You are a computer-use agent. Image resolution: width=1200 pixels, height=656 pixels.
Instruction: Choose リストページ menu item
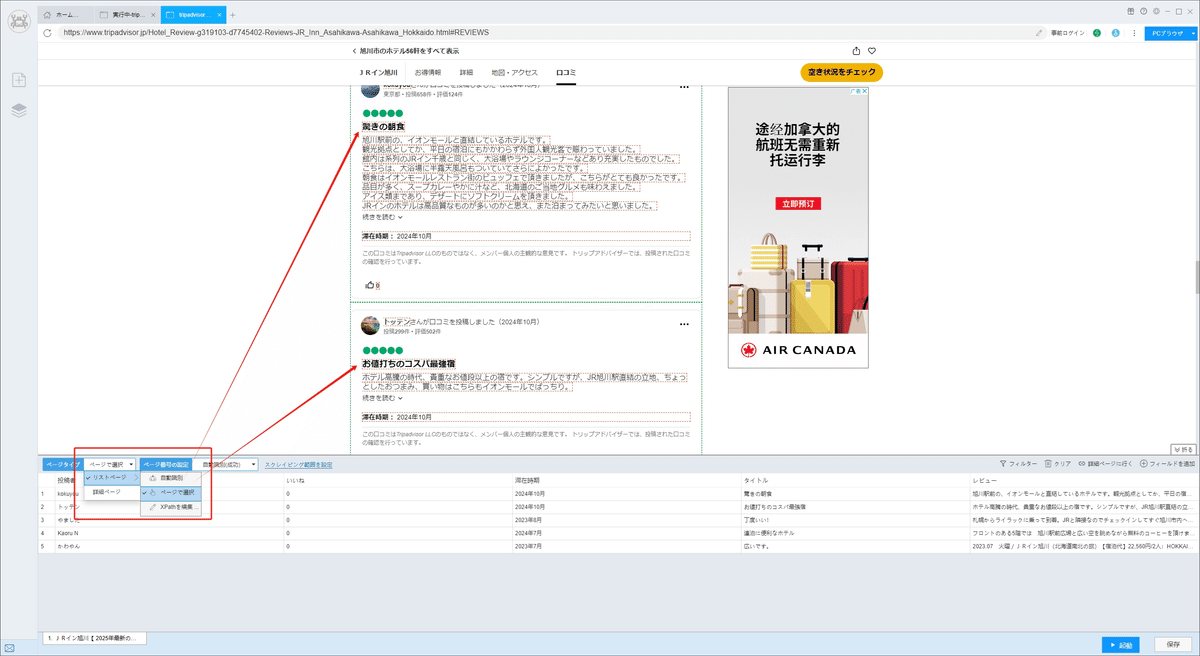pyautogui.click(x=112, y=478)
